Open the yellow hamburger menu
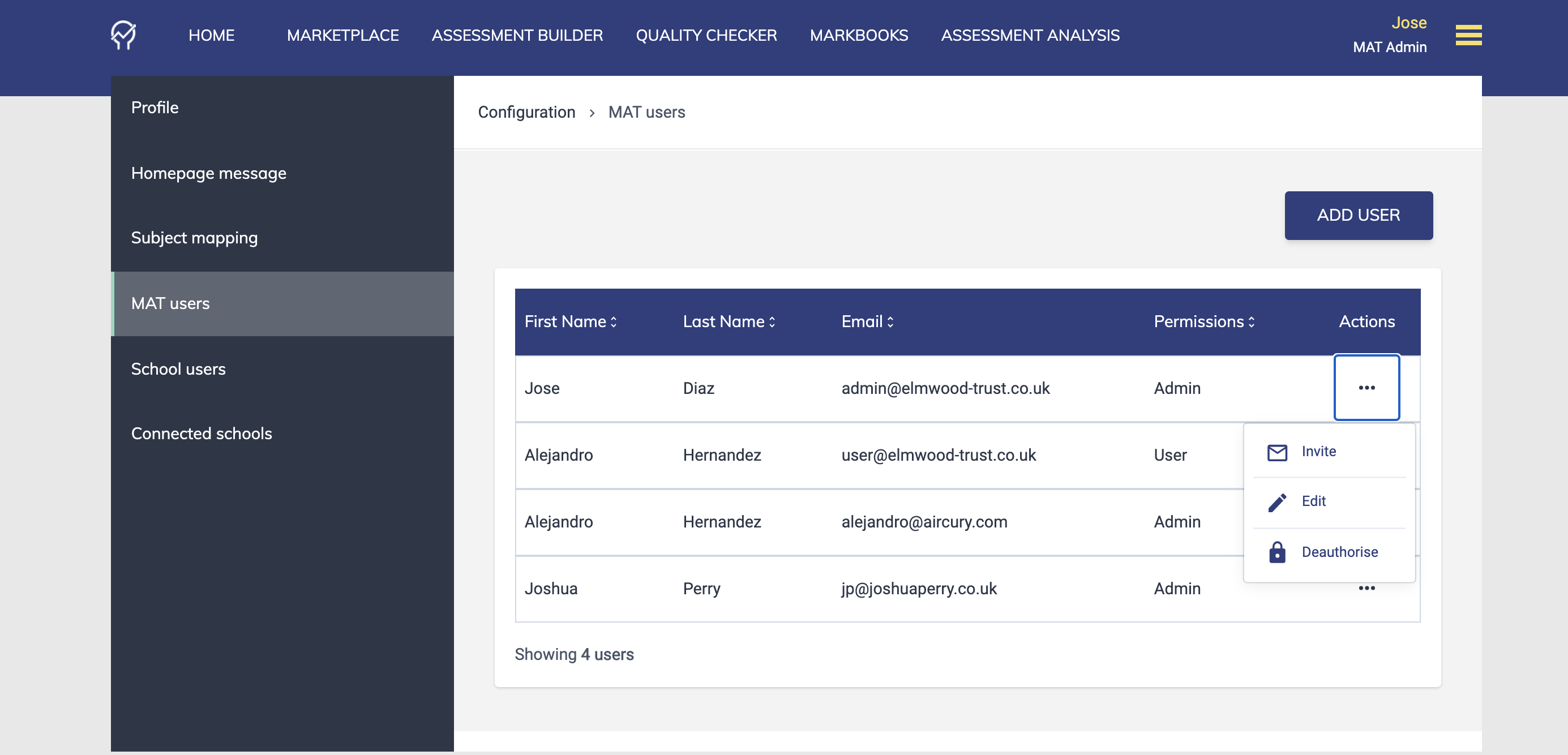The width and height of the screenshot is (1568, 755). click(1468, 35)
